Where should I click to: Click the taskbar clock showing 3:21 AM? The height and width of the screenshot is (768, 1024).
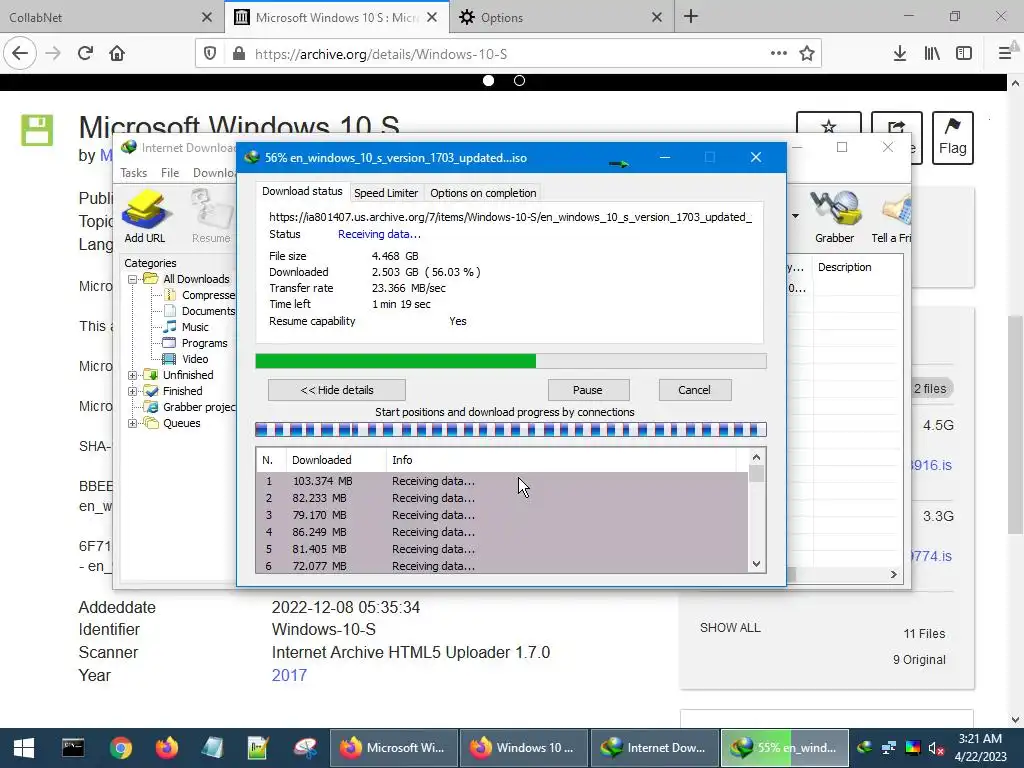980,748
